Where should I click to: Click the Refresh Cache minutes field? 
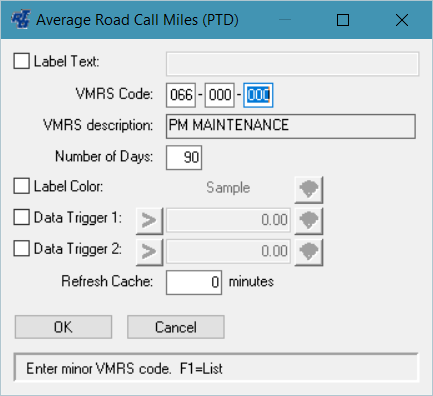pyautogui.click(x=194, y=282)
